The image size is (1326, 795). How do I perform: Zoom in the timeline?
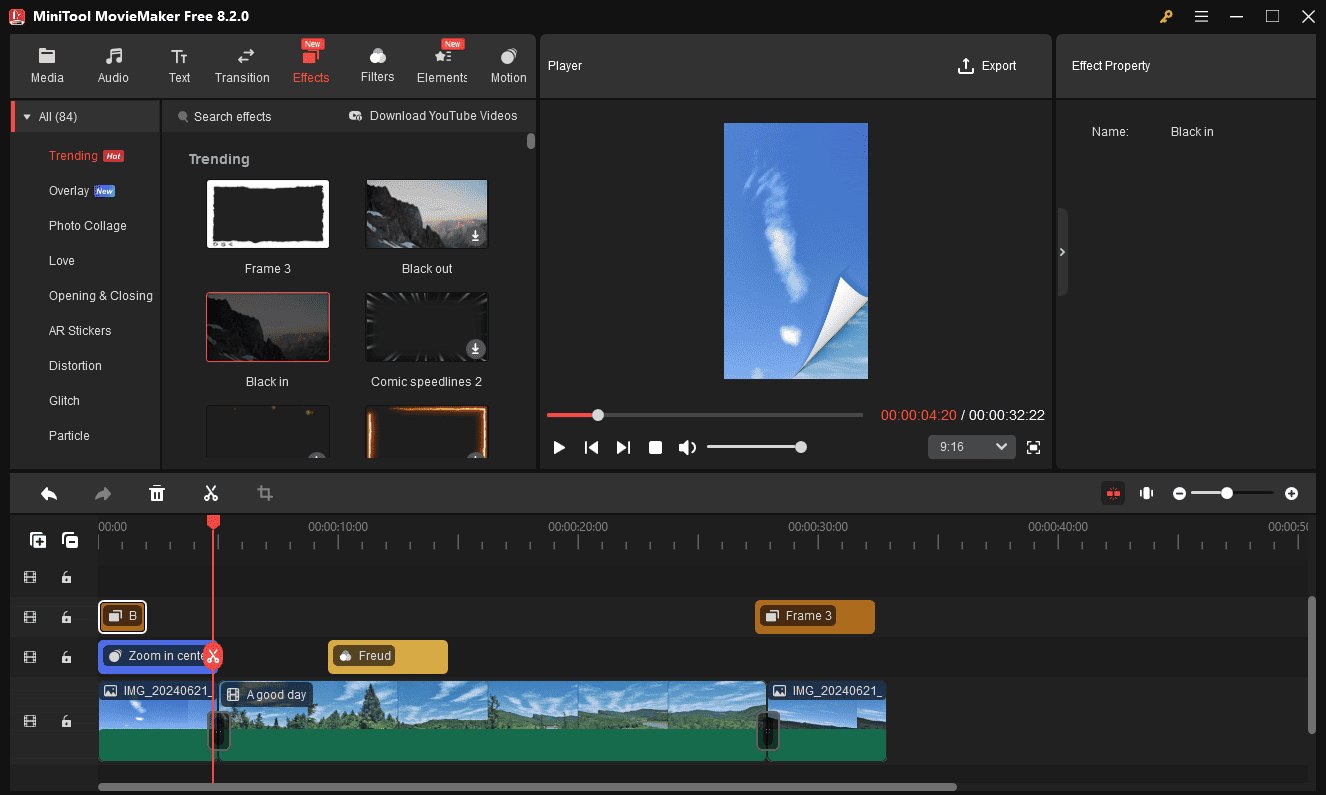tap(1291, 493)
